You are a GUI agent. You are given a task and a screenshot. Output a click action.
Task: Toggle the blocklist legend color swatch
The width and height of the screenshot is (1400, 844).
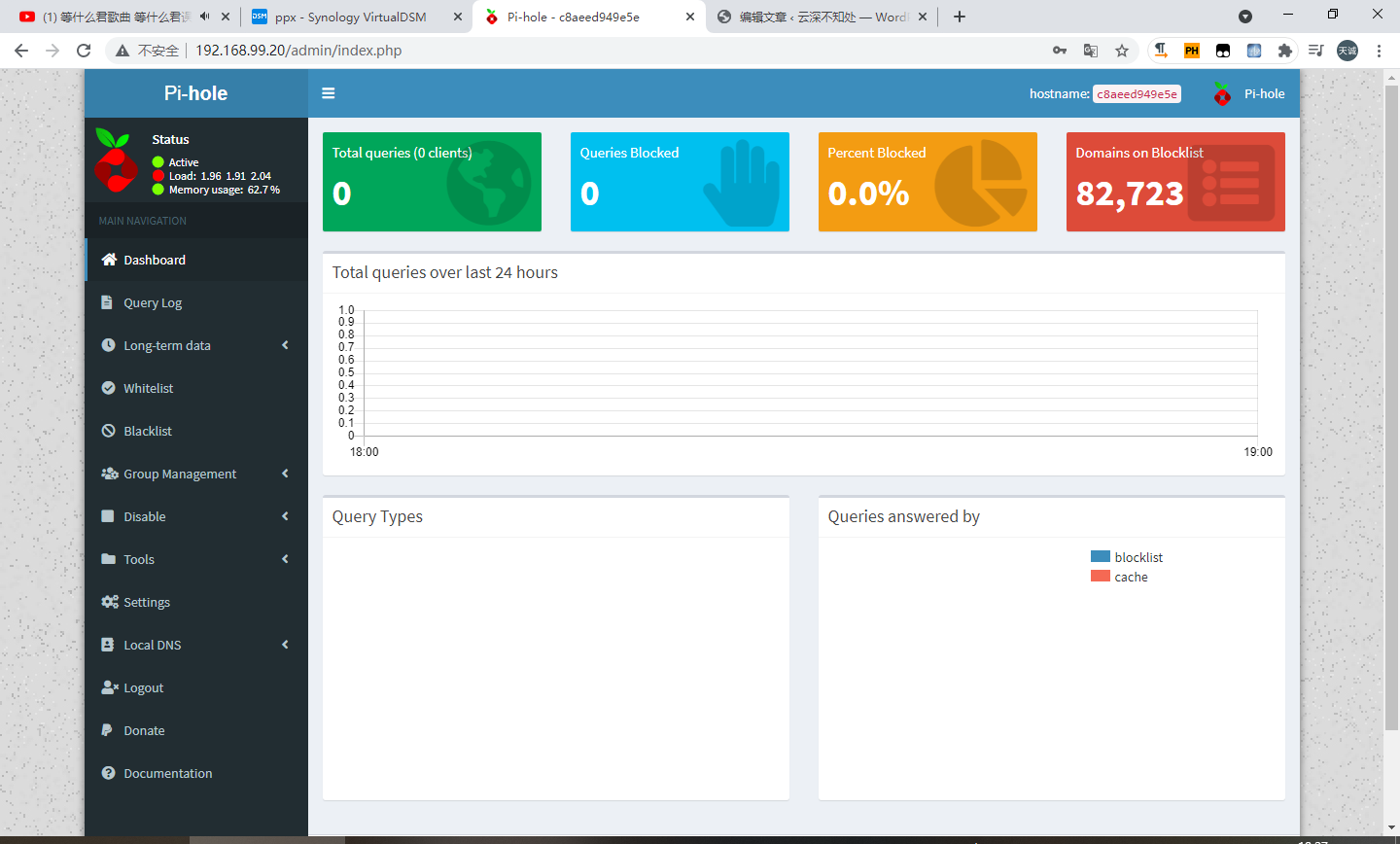click(x=1101, y=557)
